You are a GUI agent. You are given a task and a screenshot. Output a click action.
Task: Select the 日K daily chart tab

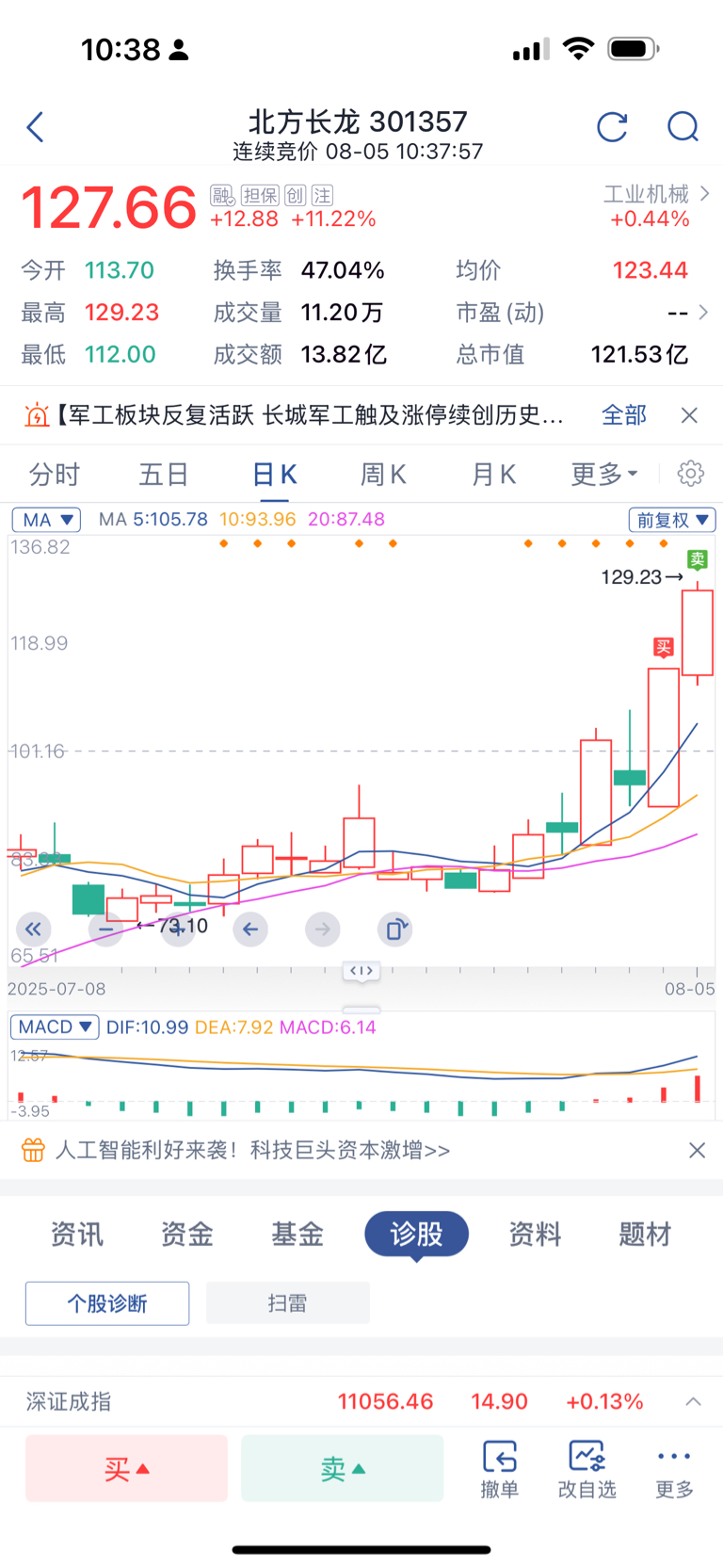tap(275, 474)
